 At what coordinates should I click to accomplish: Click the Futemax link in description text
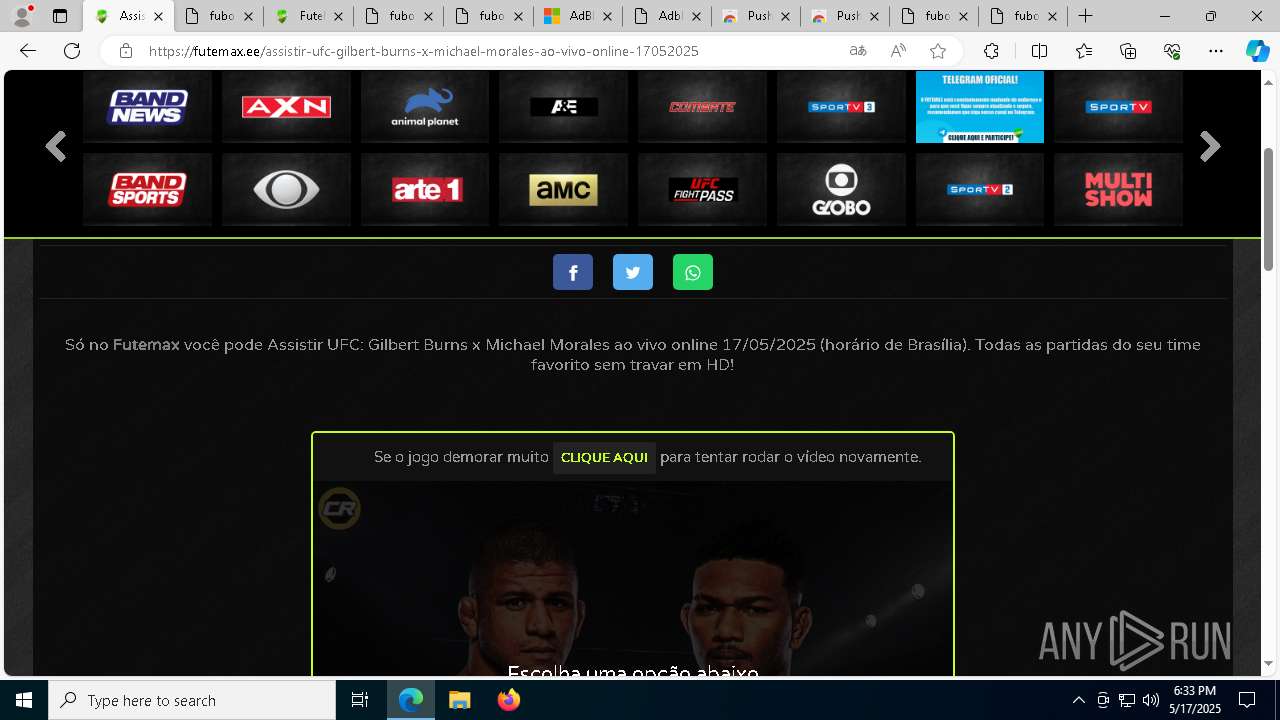tap(146, 344)
